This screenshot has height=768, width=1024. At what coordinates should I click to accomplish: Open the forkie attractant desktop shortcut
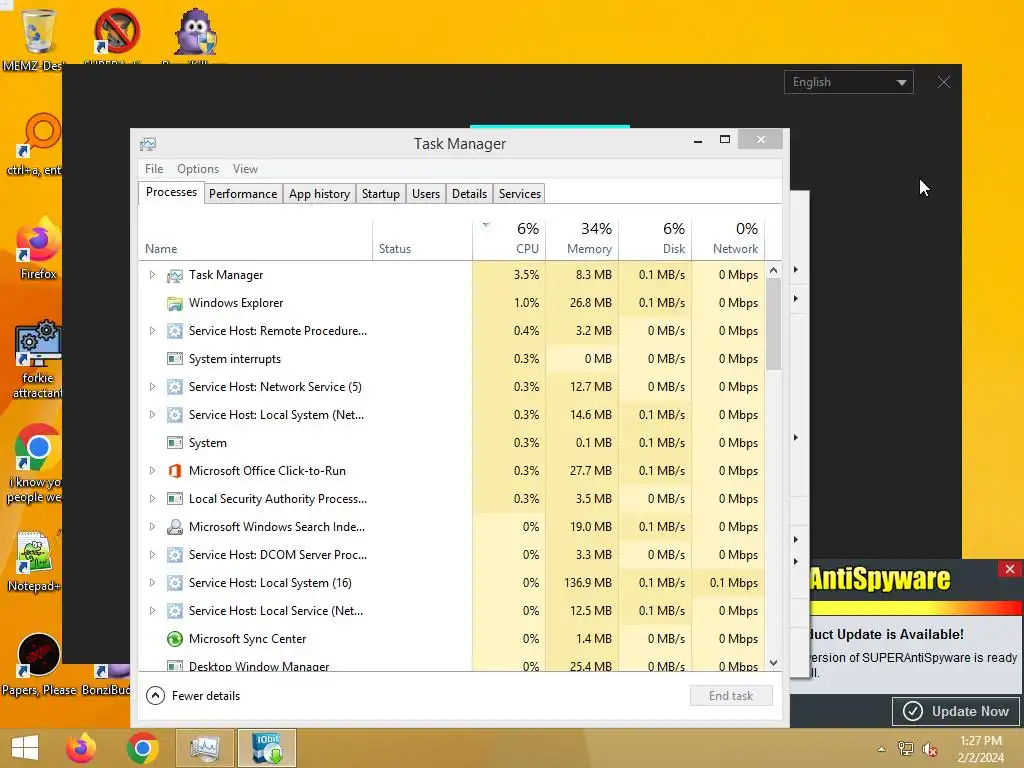(38, 358)
